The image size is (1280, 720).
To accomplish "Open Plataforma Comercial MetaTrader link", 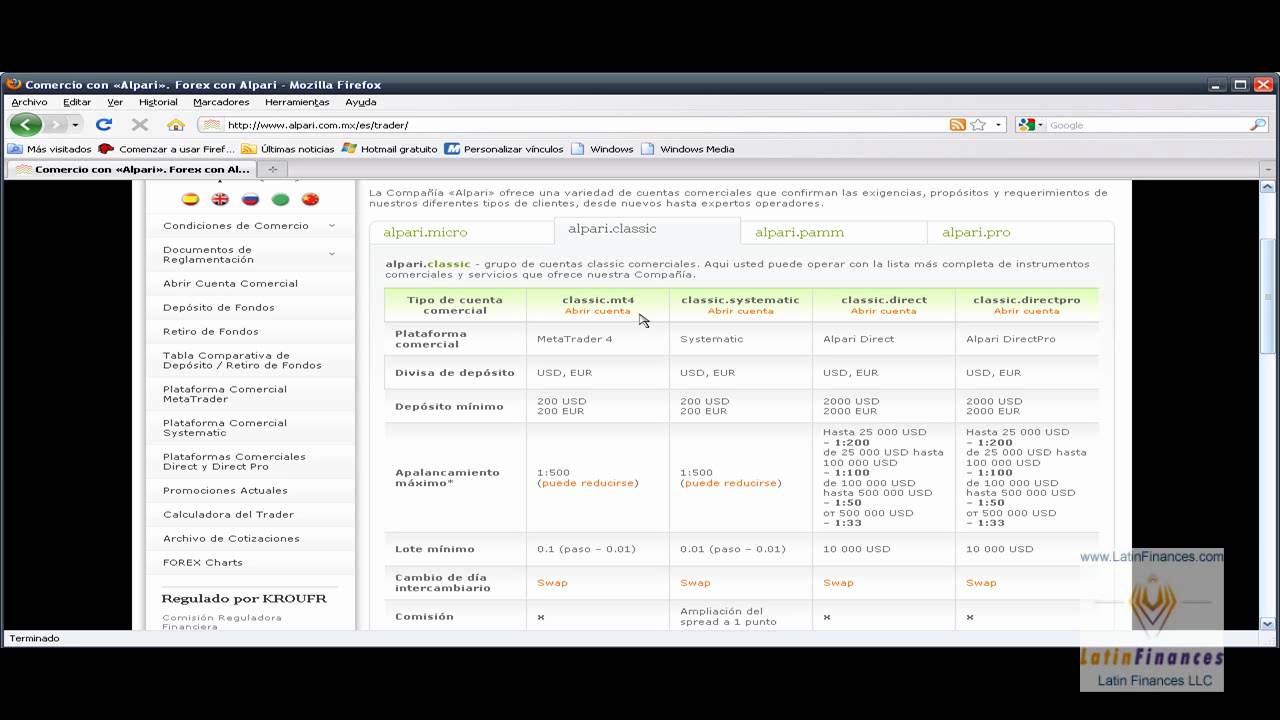I will pos(225,394).
